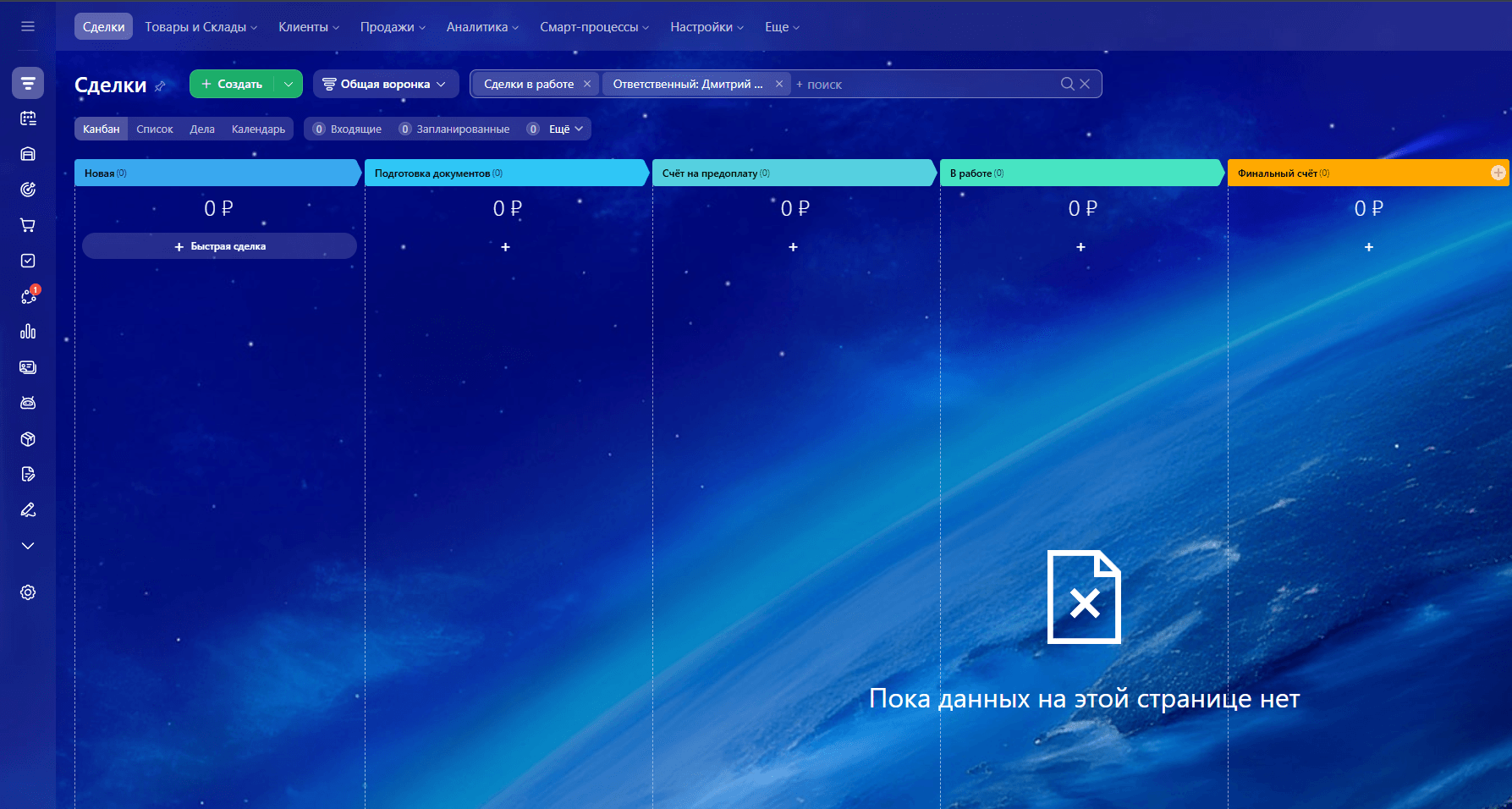Click the Быстрая сделка button
The image size is (1512, 809).
[x=219, y=246]
